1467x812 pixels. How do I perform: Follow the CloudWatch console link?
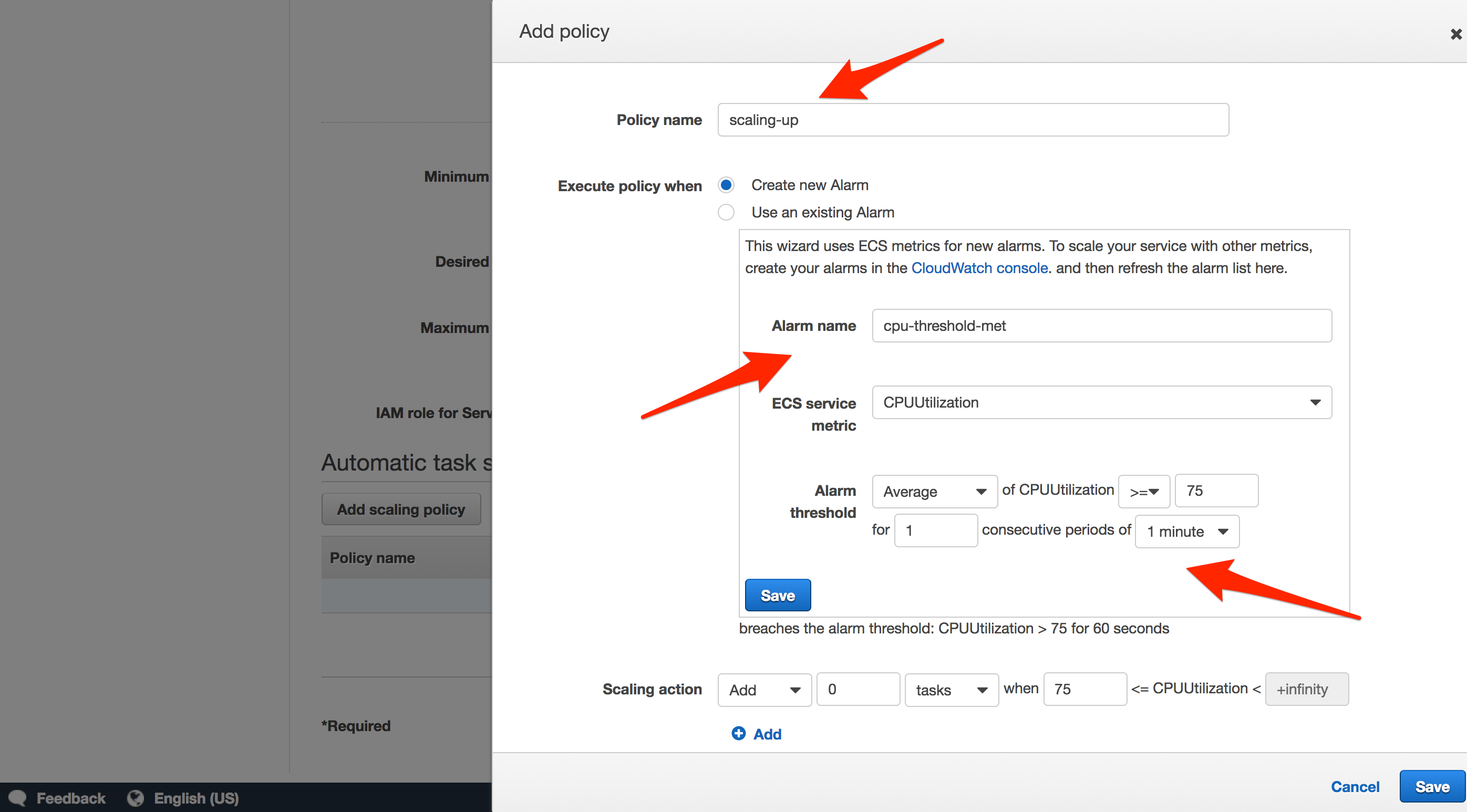click(x=979, y=268)
